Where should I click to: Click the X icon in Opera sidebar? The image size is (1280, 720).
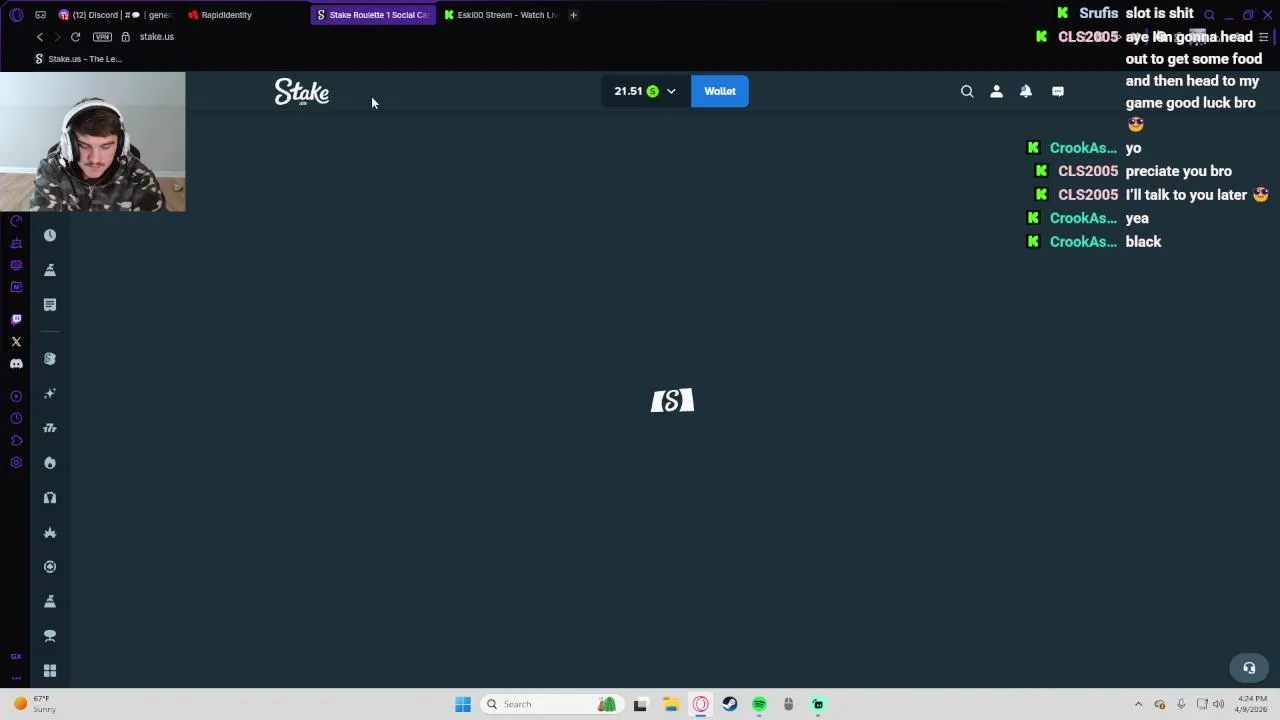16,342
